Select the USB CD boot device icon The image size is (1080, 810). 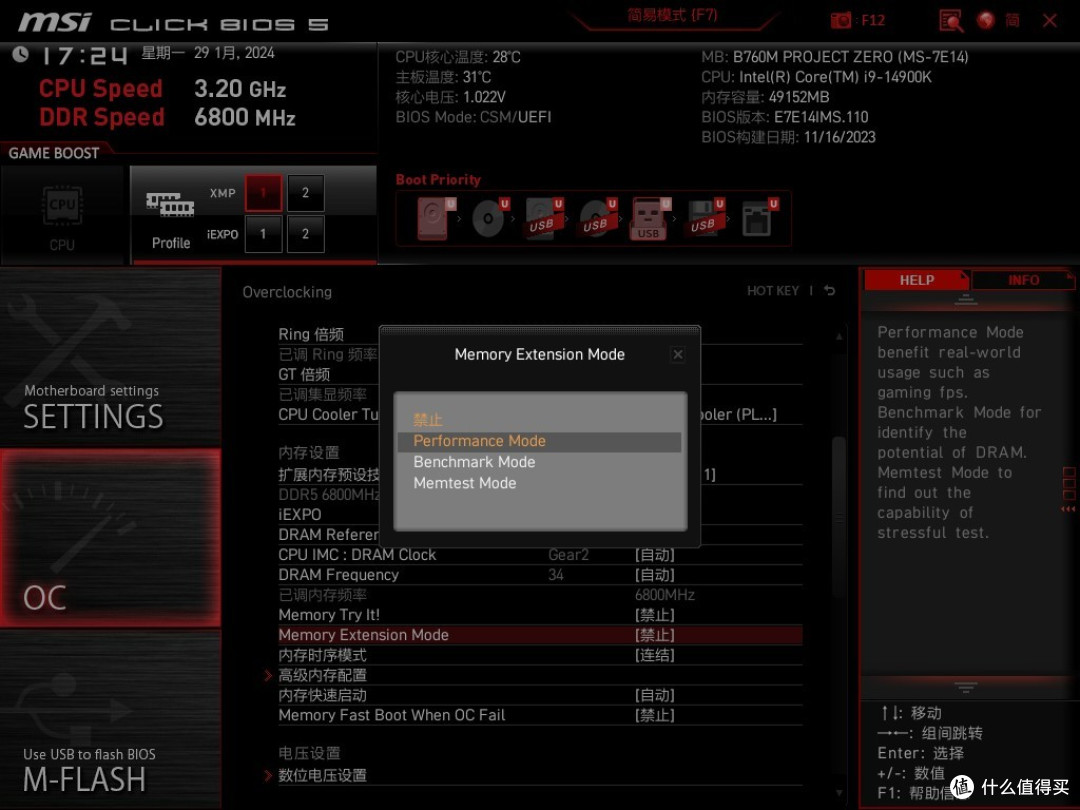[x=596, y=218]
